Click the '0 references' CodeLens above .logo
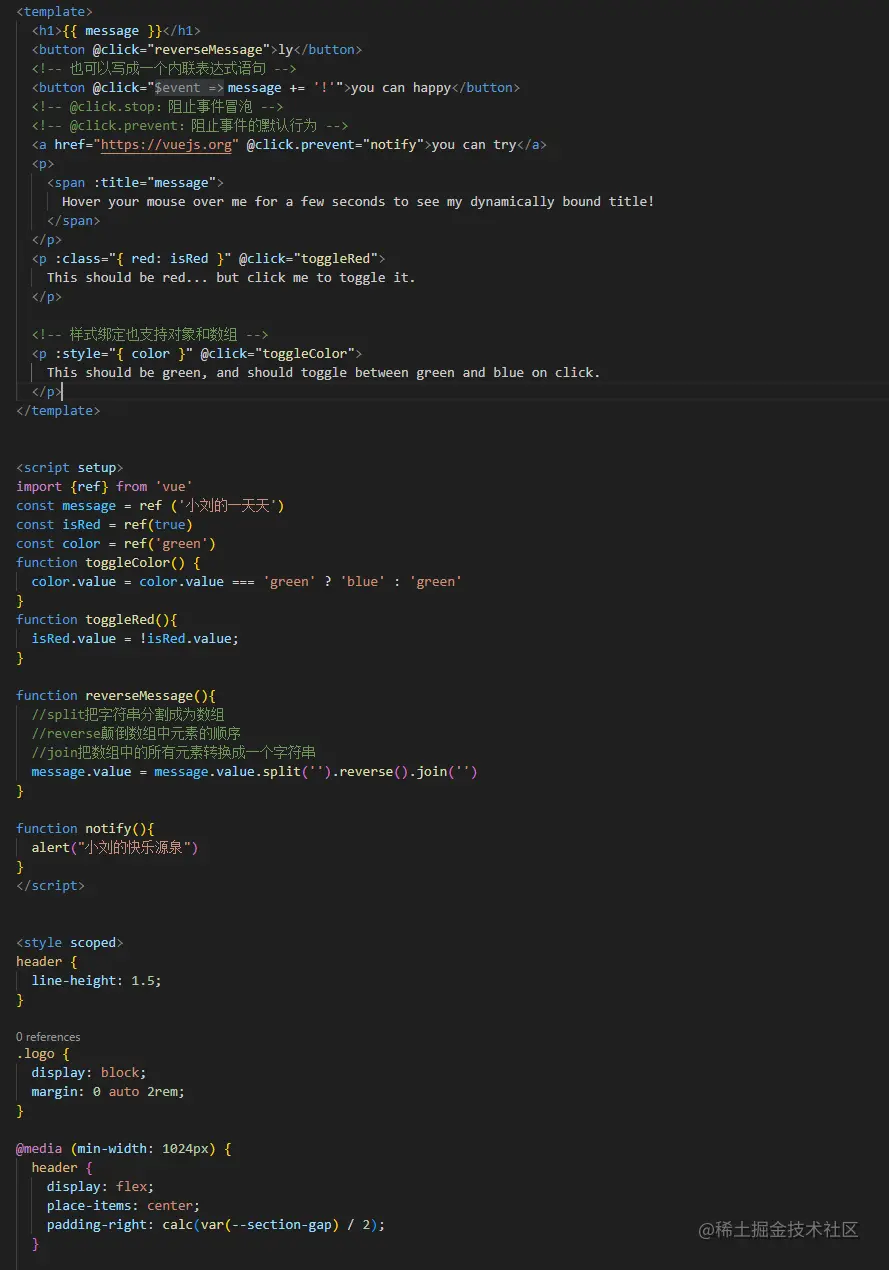This screenshot has height=1270, width=889. click(x=48, y=1037)
